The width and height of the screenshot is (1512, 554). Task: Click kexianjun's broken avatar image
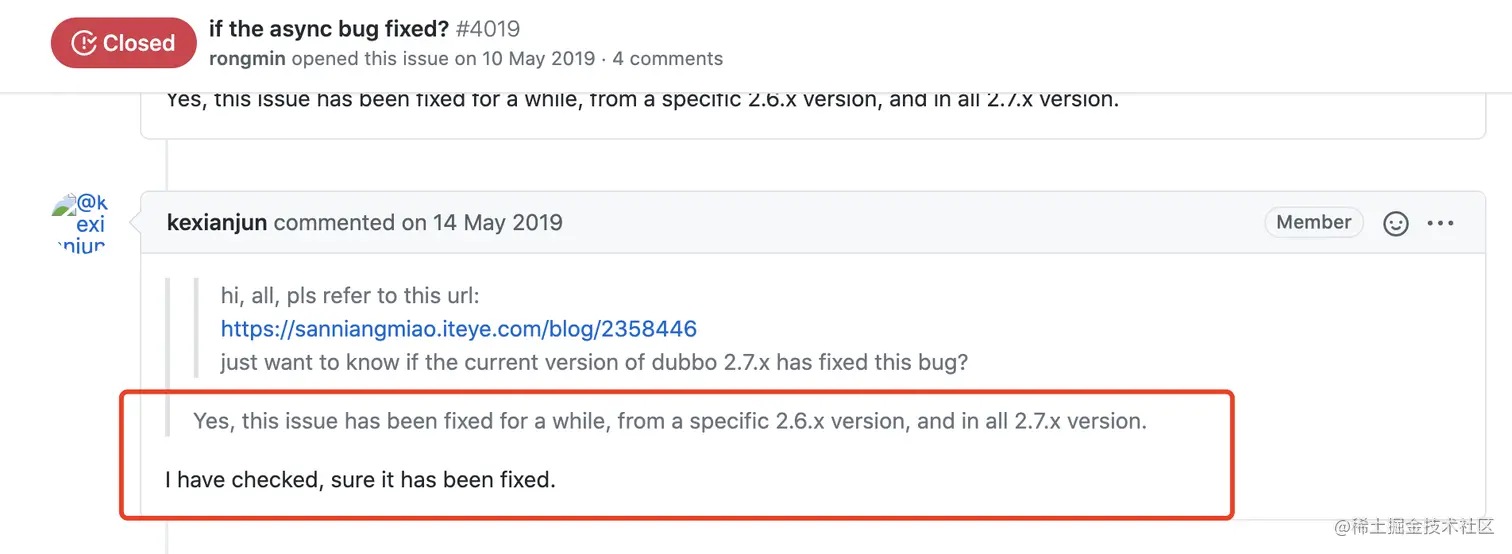80,224
